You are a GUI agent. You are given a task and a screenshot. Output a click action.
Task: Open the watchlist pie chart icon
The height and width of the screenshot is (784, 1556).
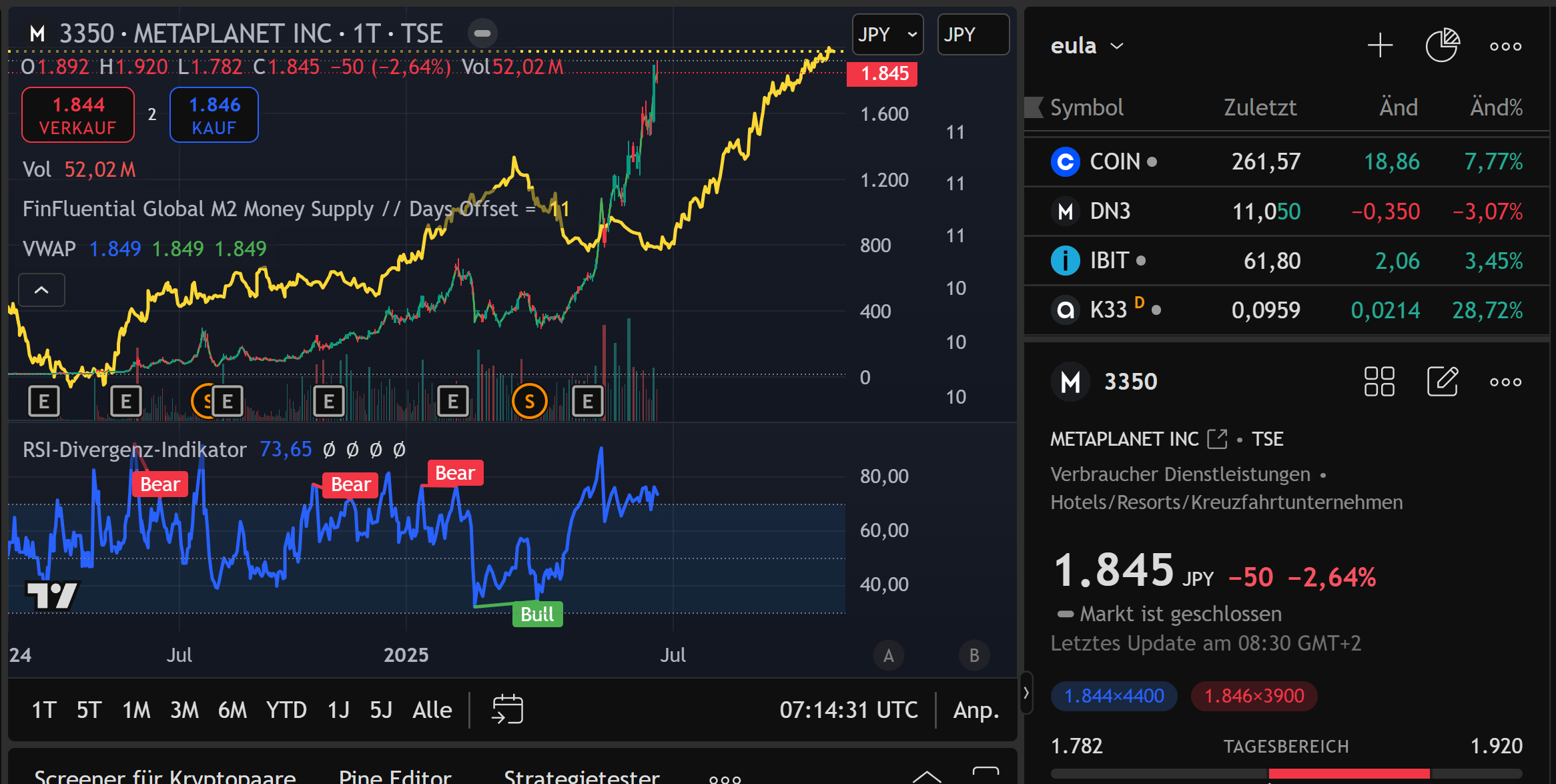1443,45
